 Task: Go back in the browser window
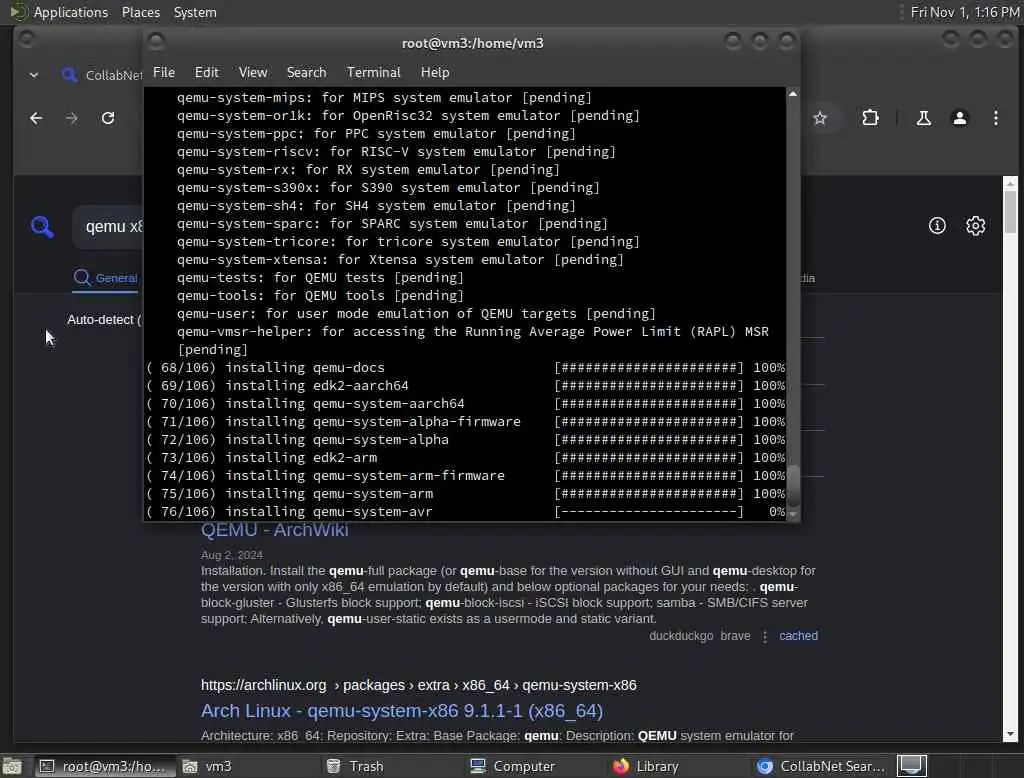[x=37, y=118]
